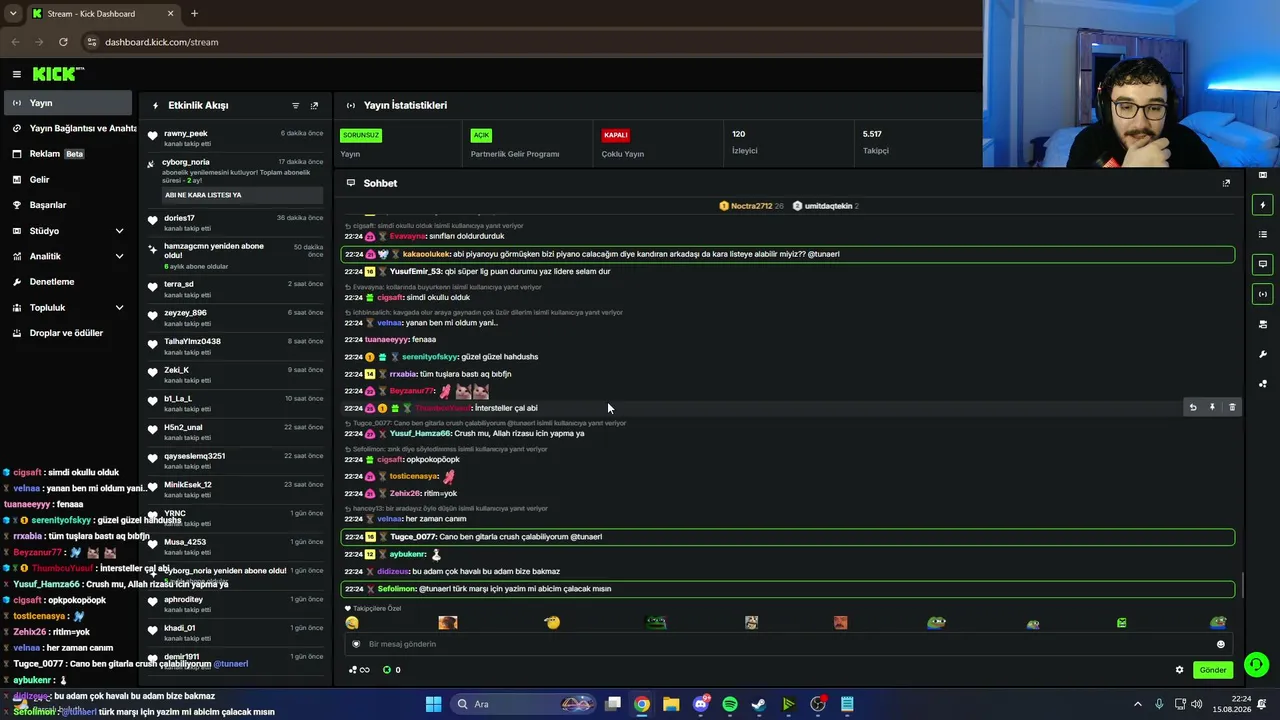This screenshot has width=1280, height=720.
Task: Pop out the Sohbet chat panel
Action: (x=1226, y=183)
